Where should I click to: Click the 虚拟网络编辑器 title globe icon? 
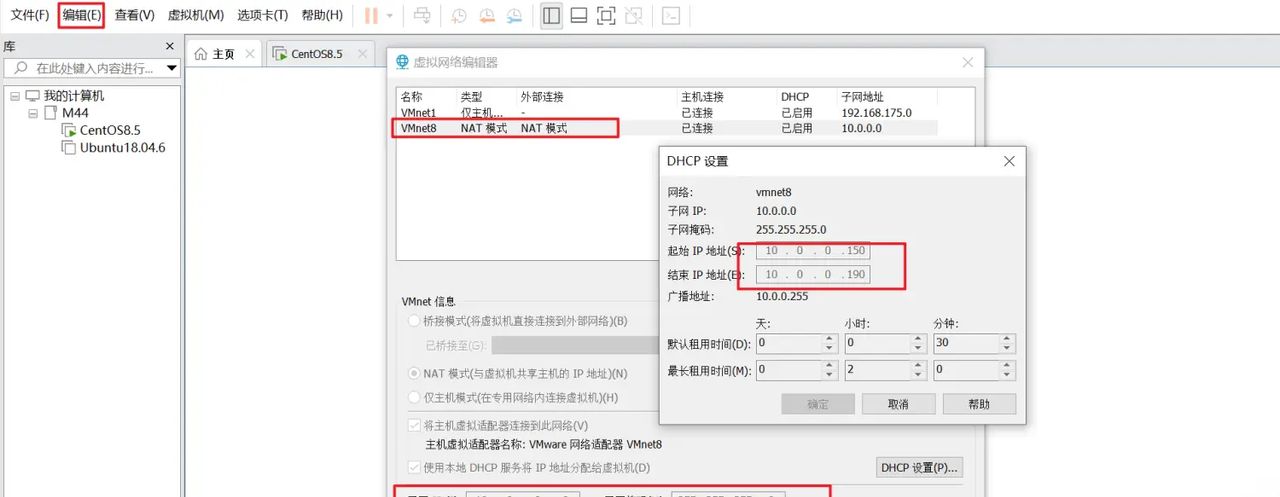click(x=403, y=62)
